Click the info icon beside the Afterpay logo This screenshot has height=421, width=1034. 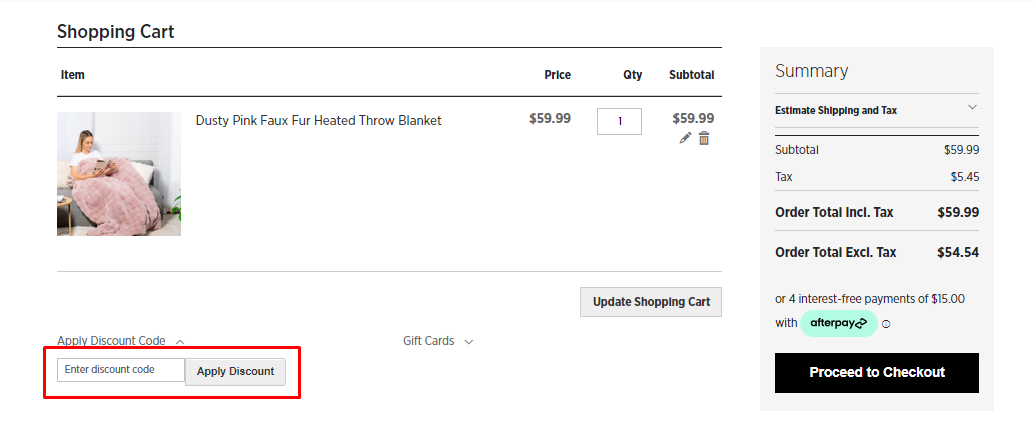886,324
